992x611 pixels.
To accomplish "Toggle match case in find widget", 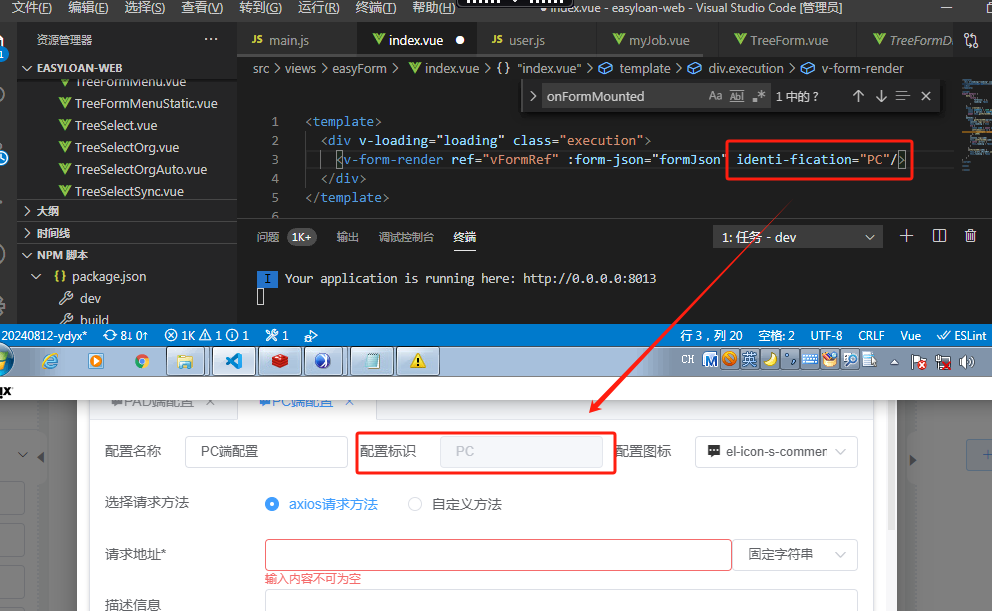I will coord(715,97).
